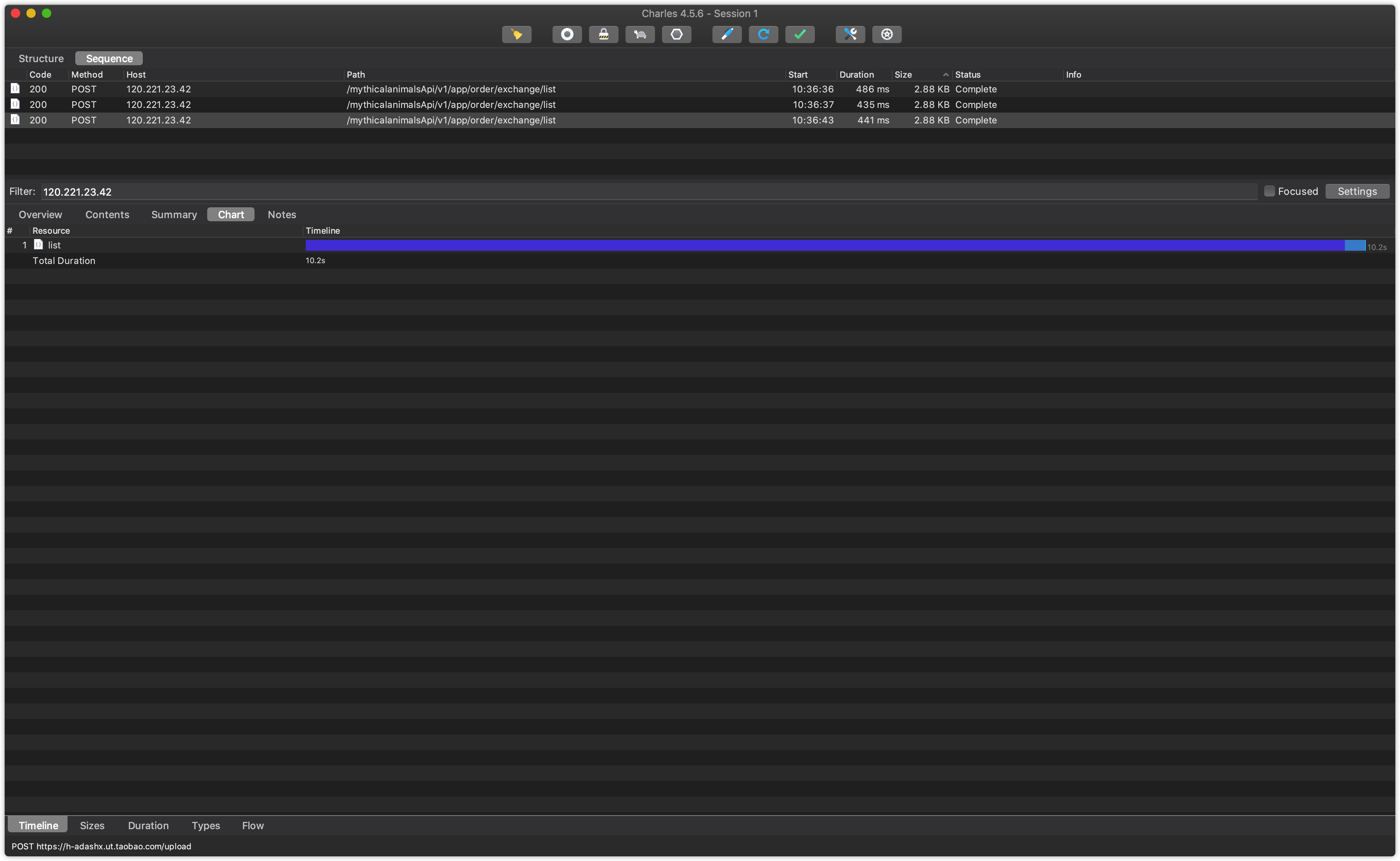This screenshot has height=861, width=1400.
Task: Click the blue timeline bar for list
Action: pos(825,245)
